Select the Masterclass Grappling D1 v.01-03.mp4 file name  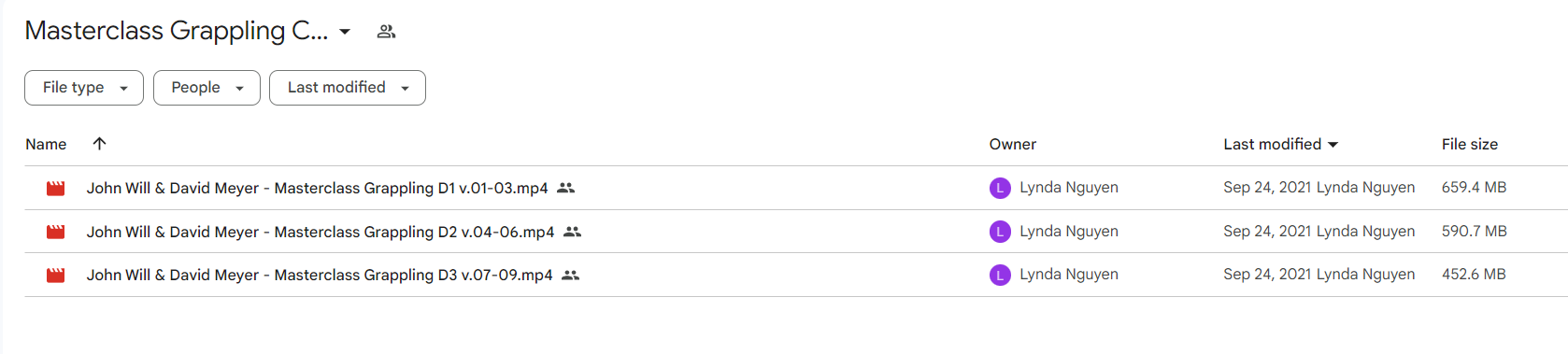click(317, 188)
